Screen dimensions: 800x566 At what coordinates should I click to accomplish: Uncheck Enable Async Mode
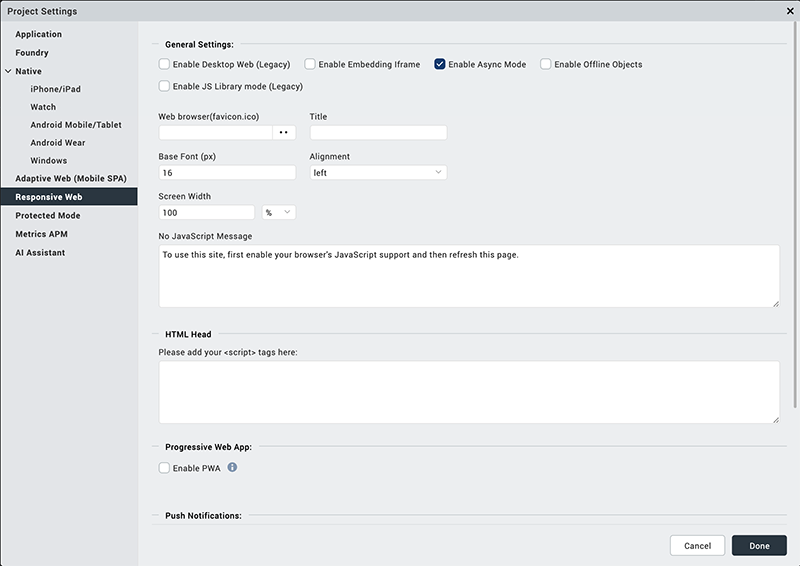click(440, 64)
